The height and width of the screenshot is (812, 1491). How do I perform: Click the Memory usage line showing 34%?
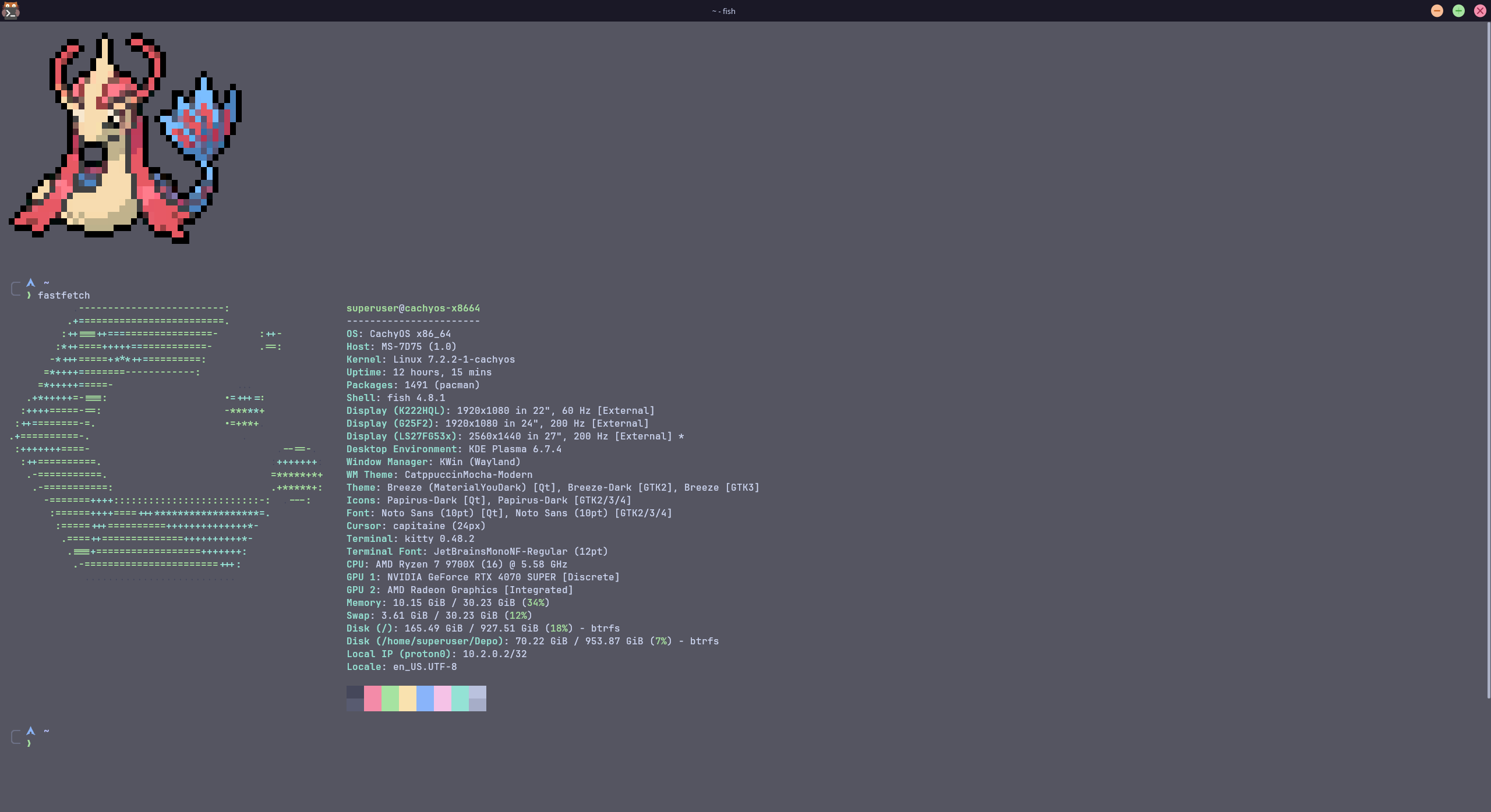pyautogui.click(x=448, y=602)
